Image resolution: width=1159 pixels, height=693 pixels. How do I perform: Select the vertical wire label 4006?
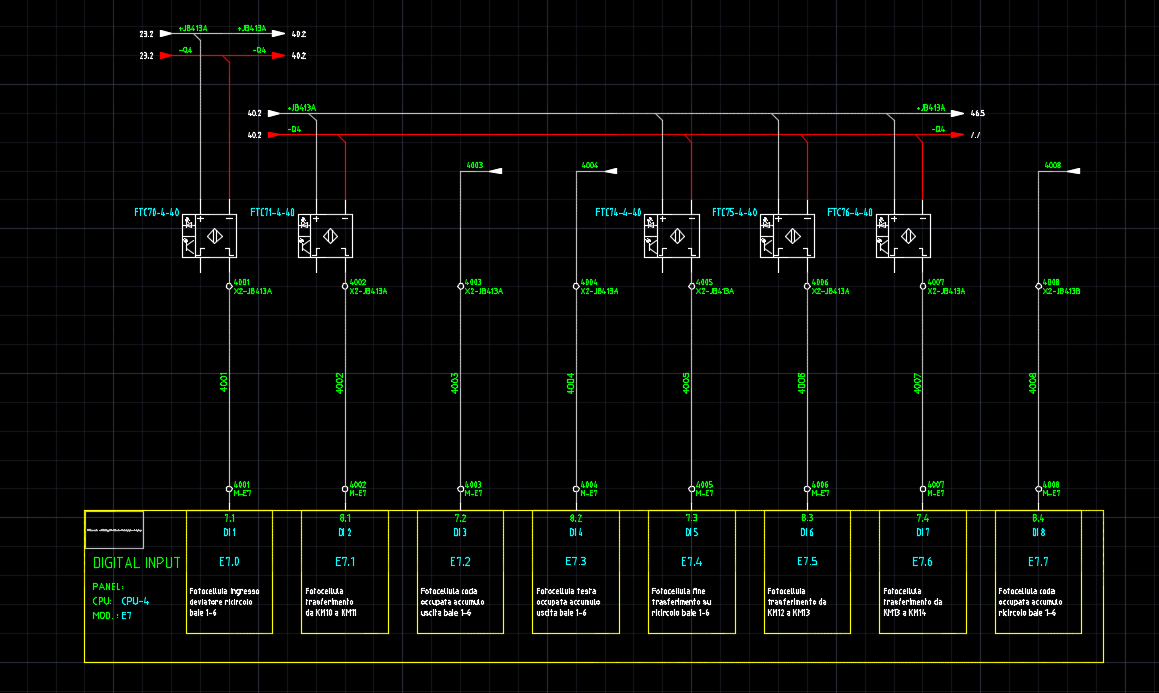802,382
